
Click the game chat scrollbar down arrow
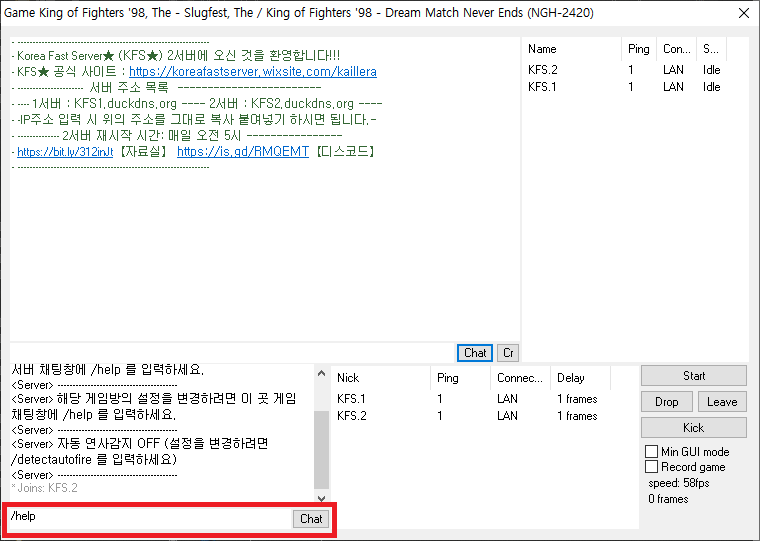321,498
